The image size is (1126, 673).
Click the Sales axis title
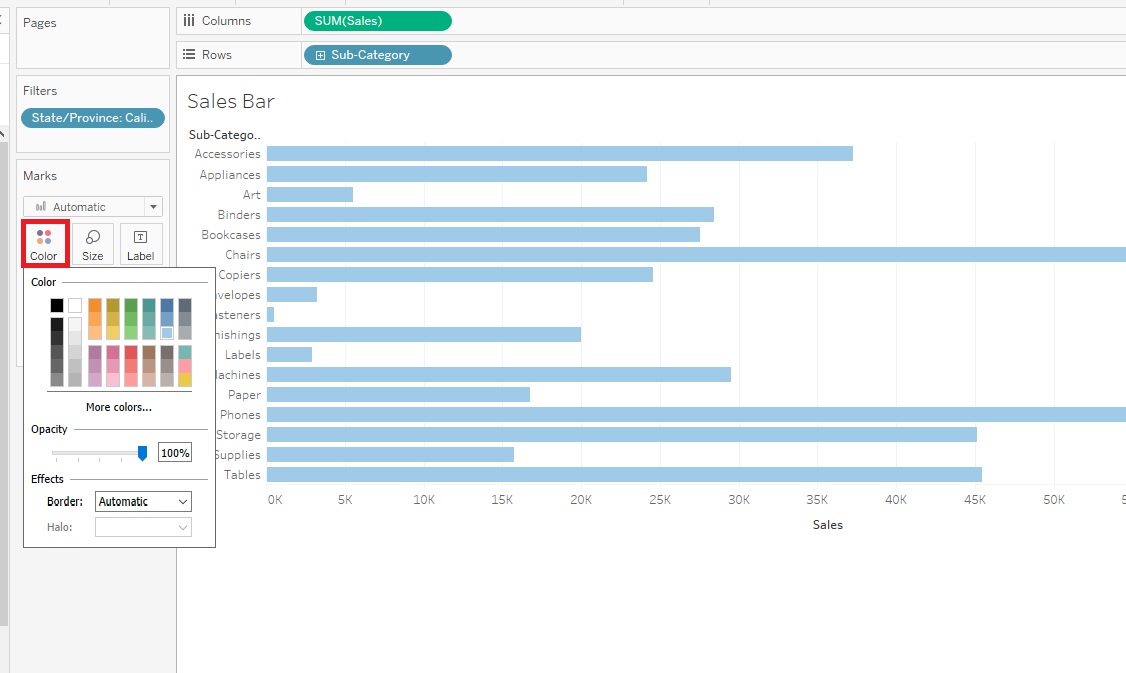[x=827, y=525]
